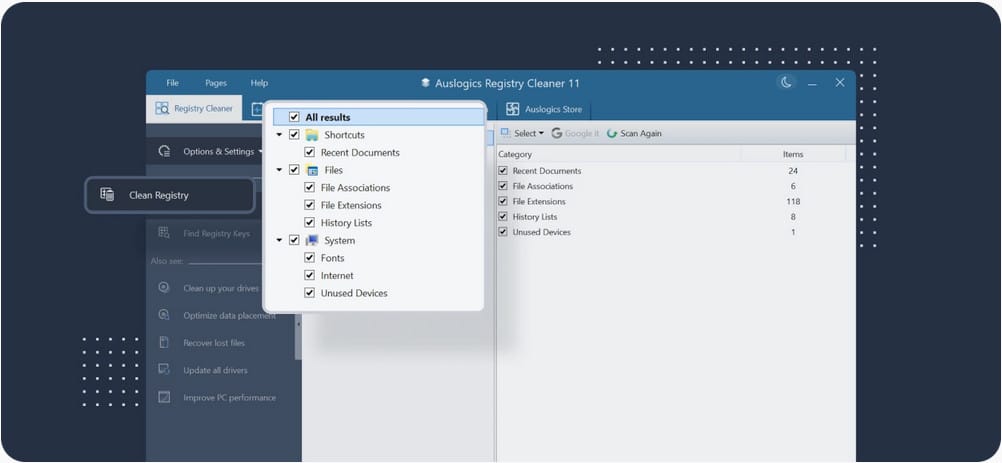
Task: Click the File Associations item count 6
Action: [793, 186]
